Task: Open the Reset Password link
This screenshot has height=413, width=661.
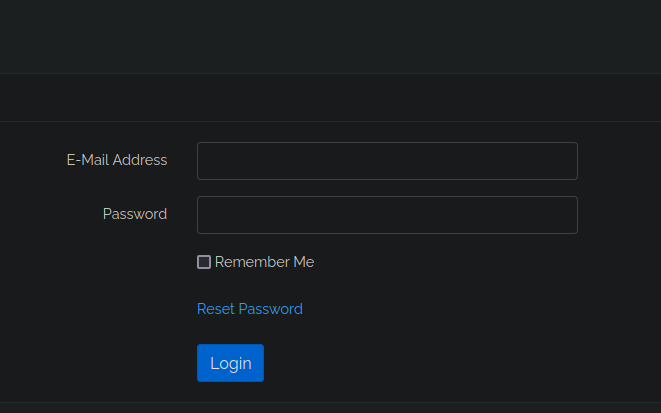Action: [250, 309]
